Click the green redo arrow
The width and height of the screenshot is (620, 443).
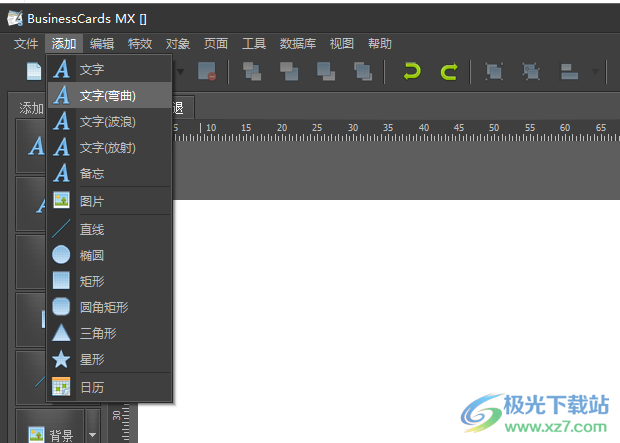pyautogui.click(x=449, y=72)
